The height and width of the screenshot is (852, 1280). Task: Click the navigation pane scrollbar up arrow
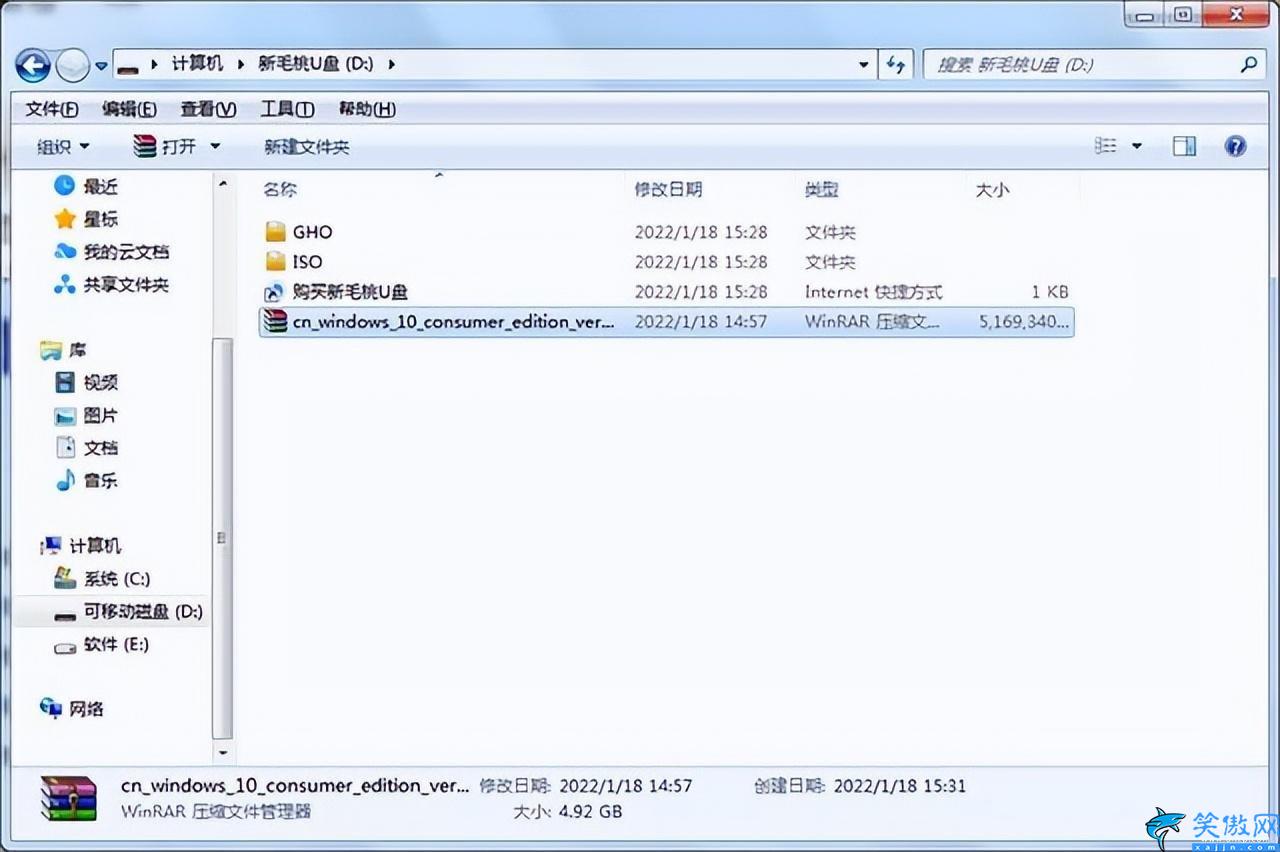223,184
